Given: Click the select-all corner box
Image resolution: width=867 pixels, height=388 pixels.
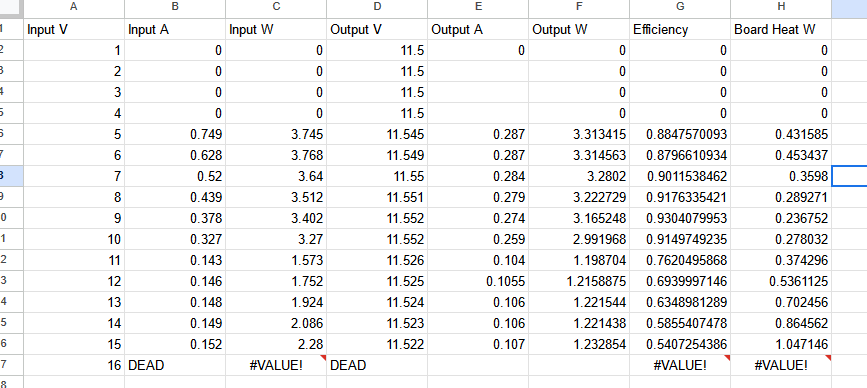Looking at the screenshot, I should click(11, 8).
